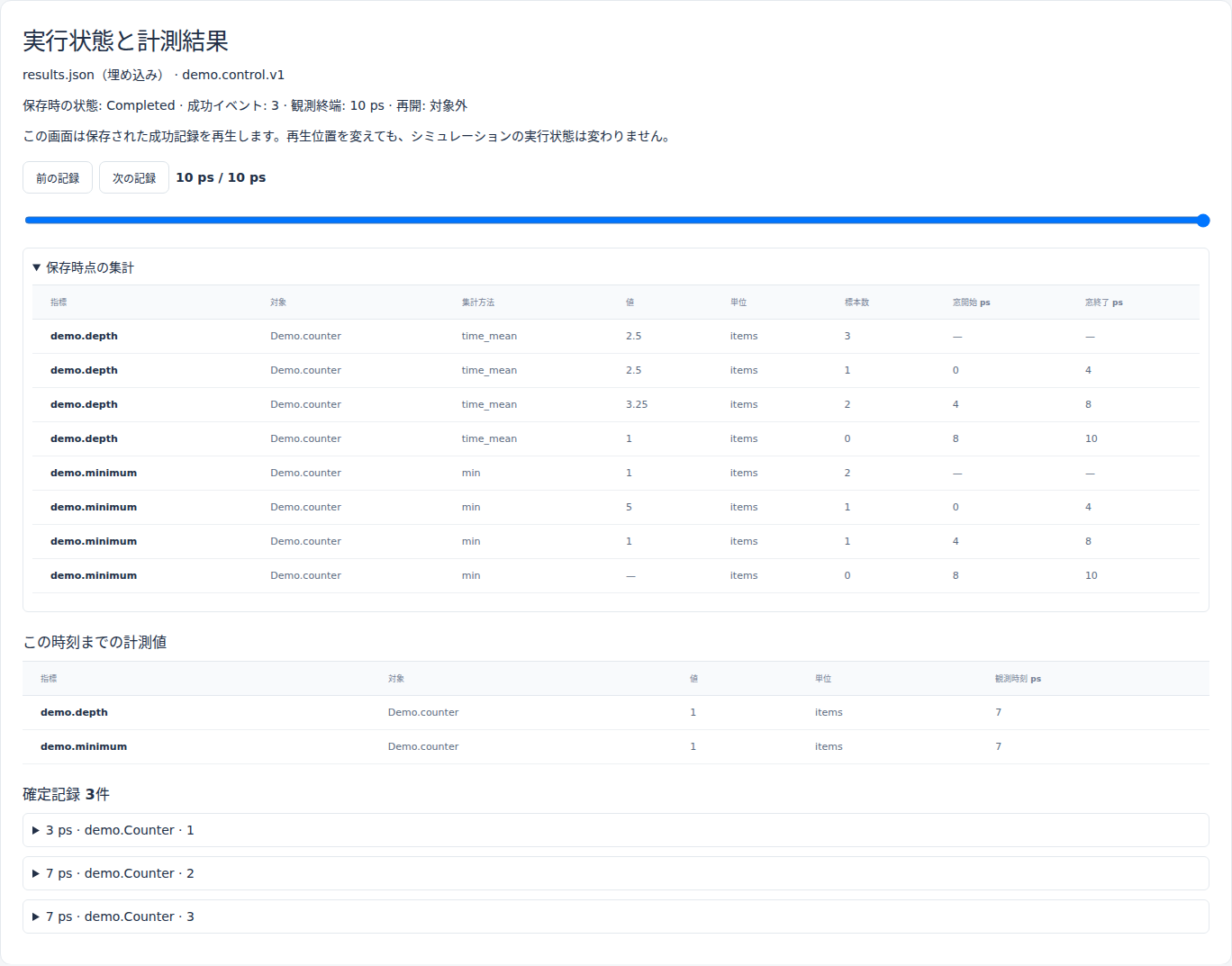Click the 実行状態と計測結果 title

pos(125,41)
